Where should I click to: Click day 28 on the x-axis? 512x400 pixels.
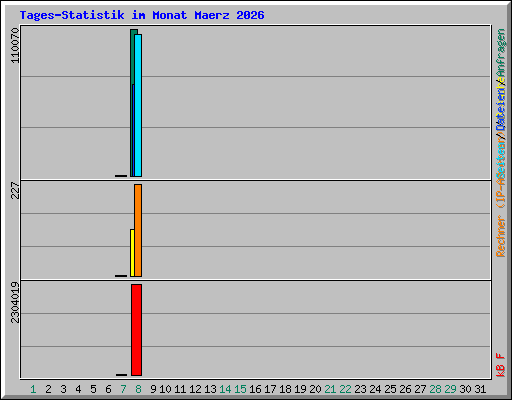435,389
